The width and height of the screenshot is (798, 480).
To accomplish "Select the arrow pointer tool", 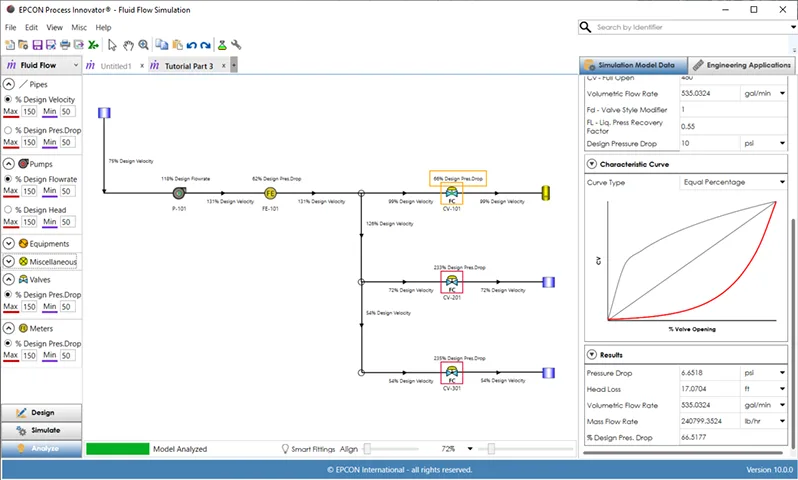I will click(112, 45).
